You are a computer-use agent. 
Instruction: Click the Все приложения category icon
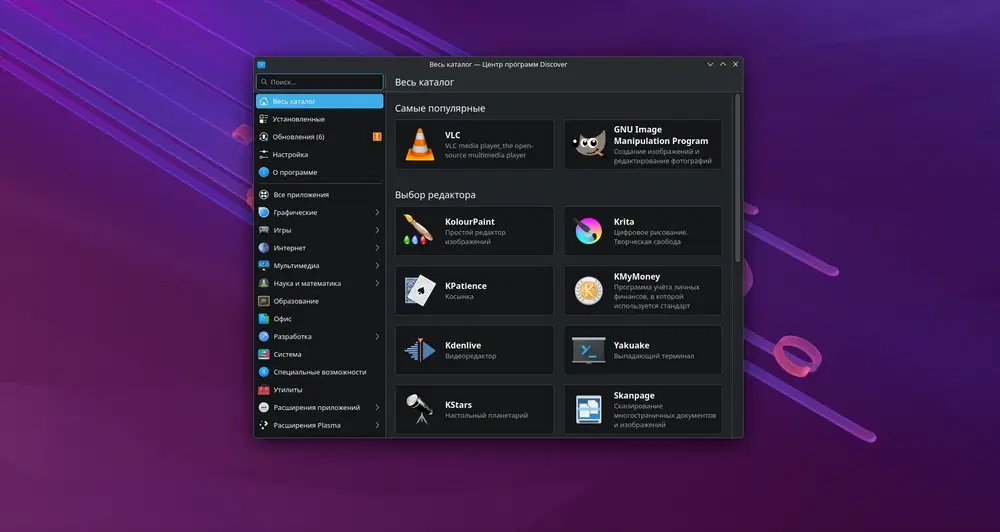[263, 195]
